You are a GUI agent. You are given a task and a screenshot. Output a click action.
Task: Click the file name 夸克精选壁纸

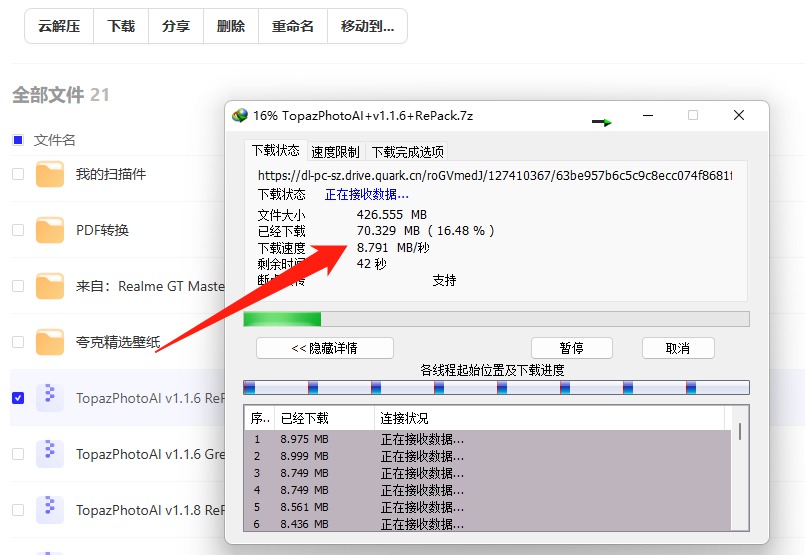[x=118, y=341]
